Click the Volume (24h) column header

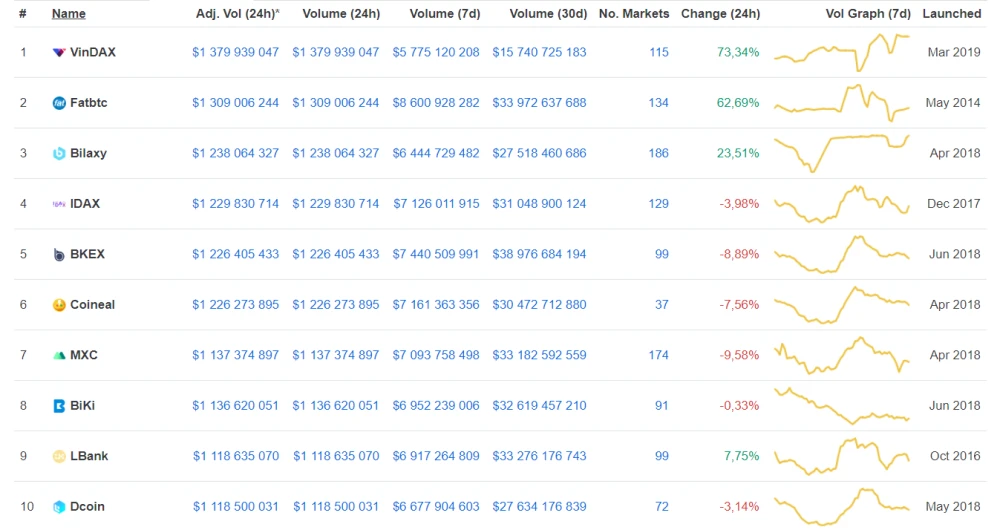tap(341, 13)
